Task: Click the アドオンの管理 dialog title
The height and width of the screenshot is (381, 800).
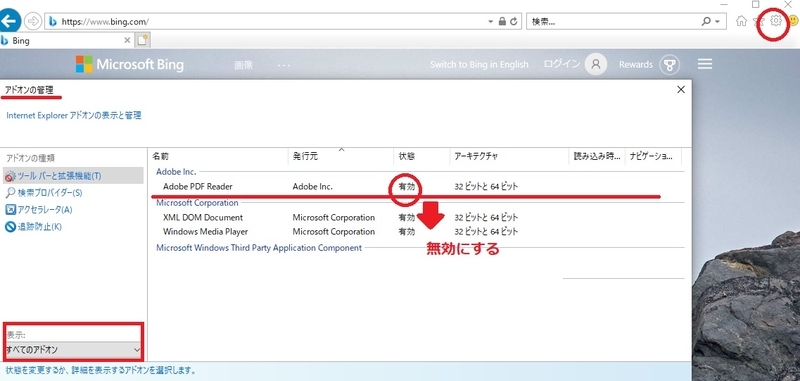Action: [29, 90]
